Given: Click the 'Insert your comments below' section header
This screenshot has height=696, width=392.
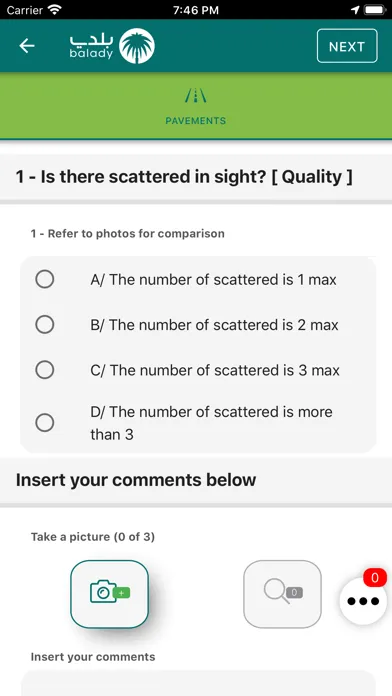Looking at the screenshot, I should (x=136, y=480).
